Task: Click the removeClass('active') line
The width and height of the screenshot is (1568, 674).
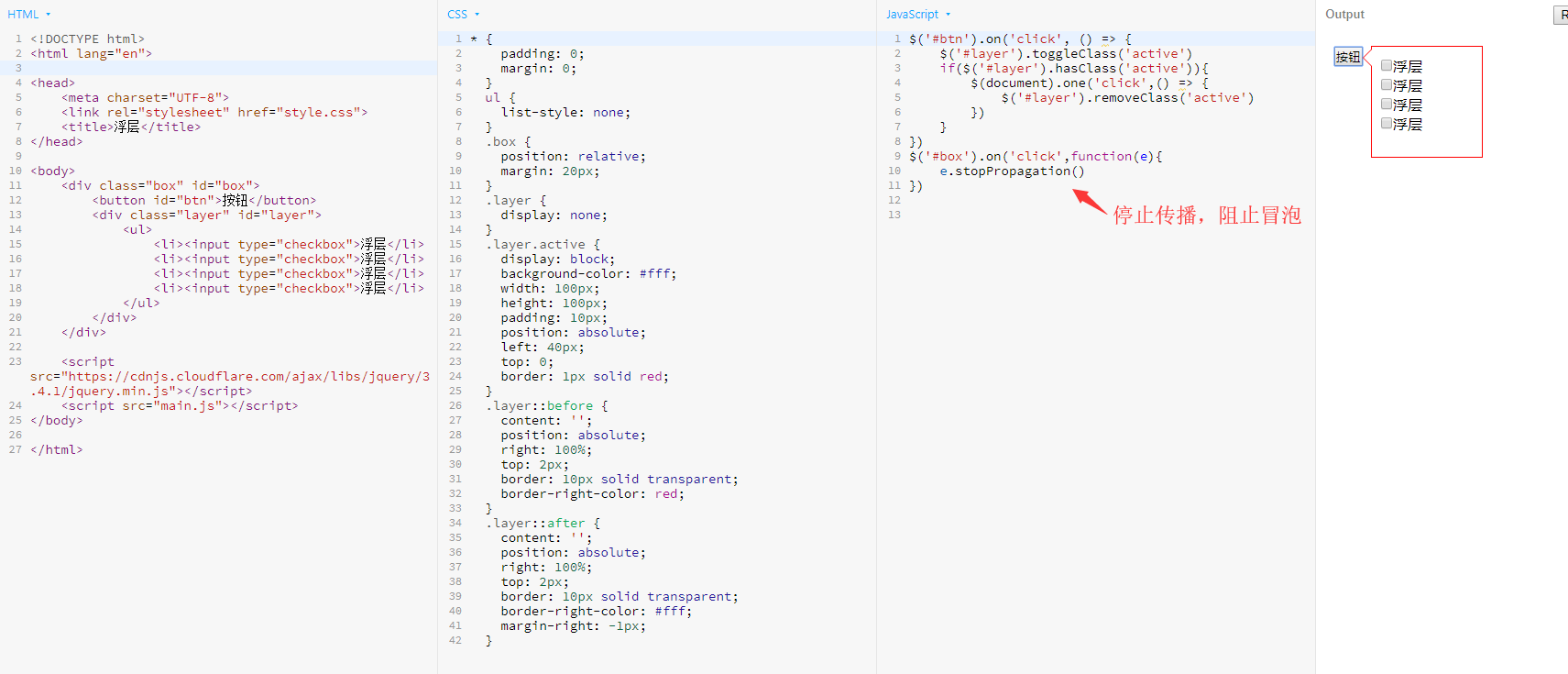Action: tap(1127, 97)
